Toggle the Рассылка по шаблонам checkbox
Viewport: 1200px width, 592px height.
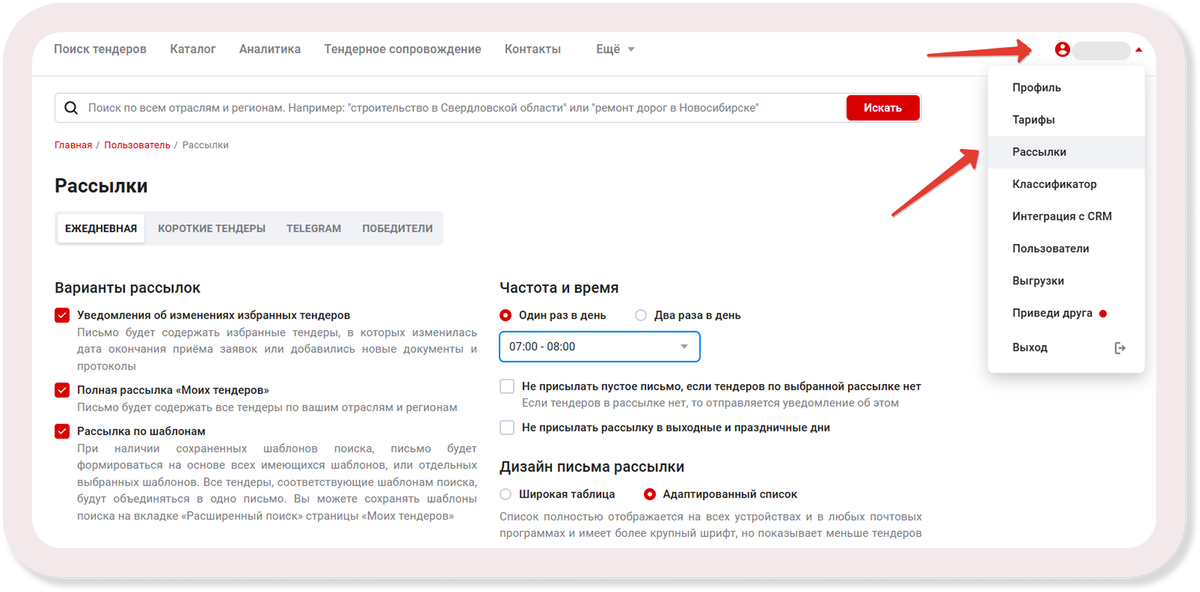(62, 431)
